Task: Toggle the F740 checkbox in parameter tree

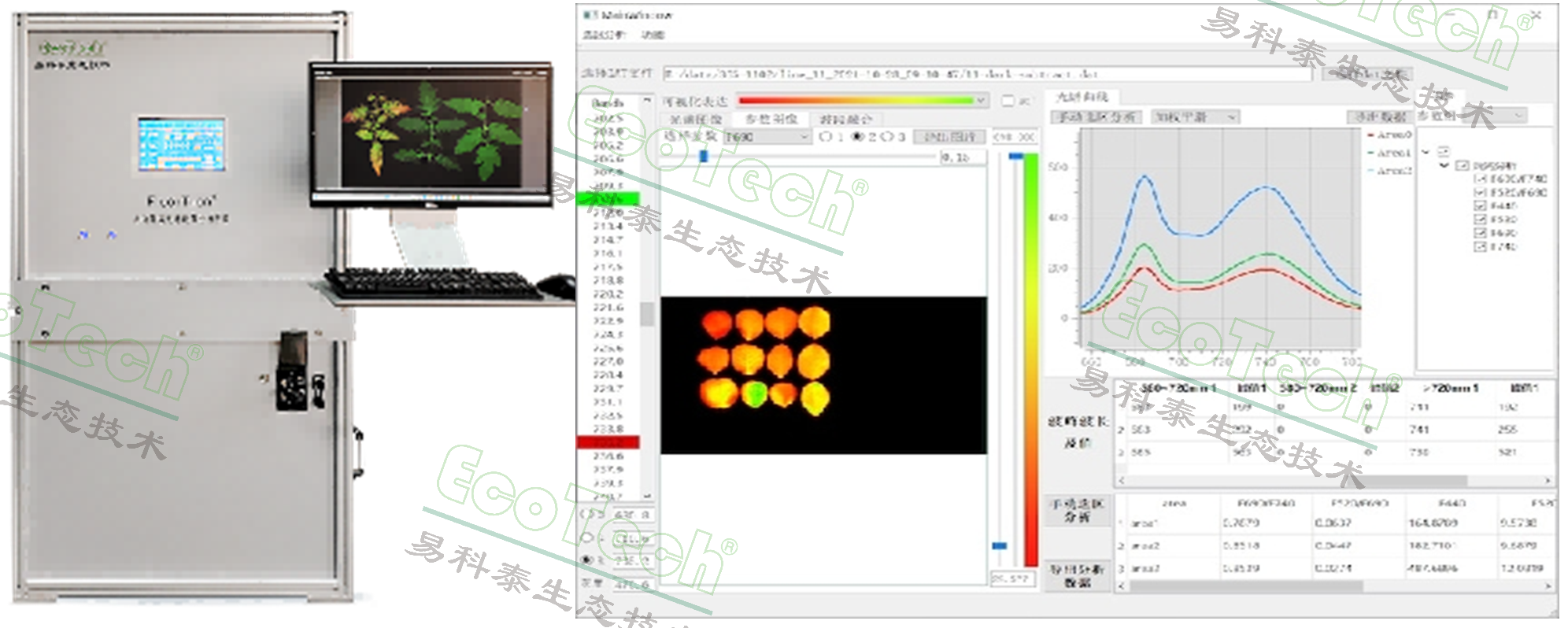Action: pyautogui.click(x=1479, y=247)
